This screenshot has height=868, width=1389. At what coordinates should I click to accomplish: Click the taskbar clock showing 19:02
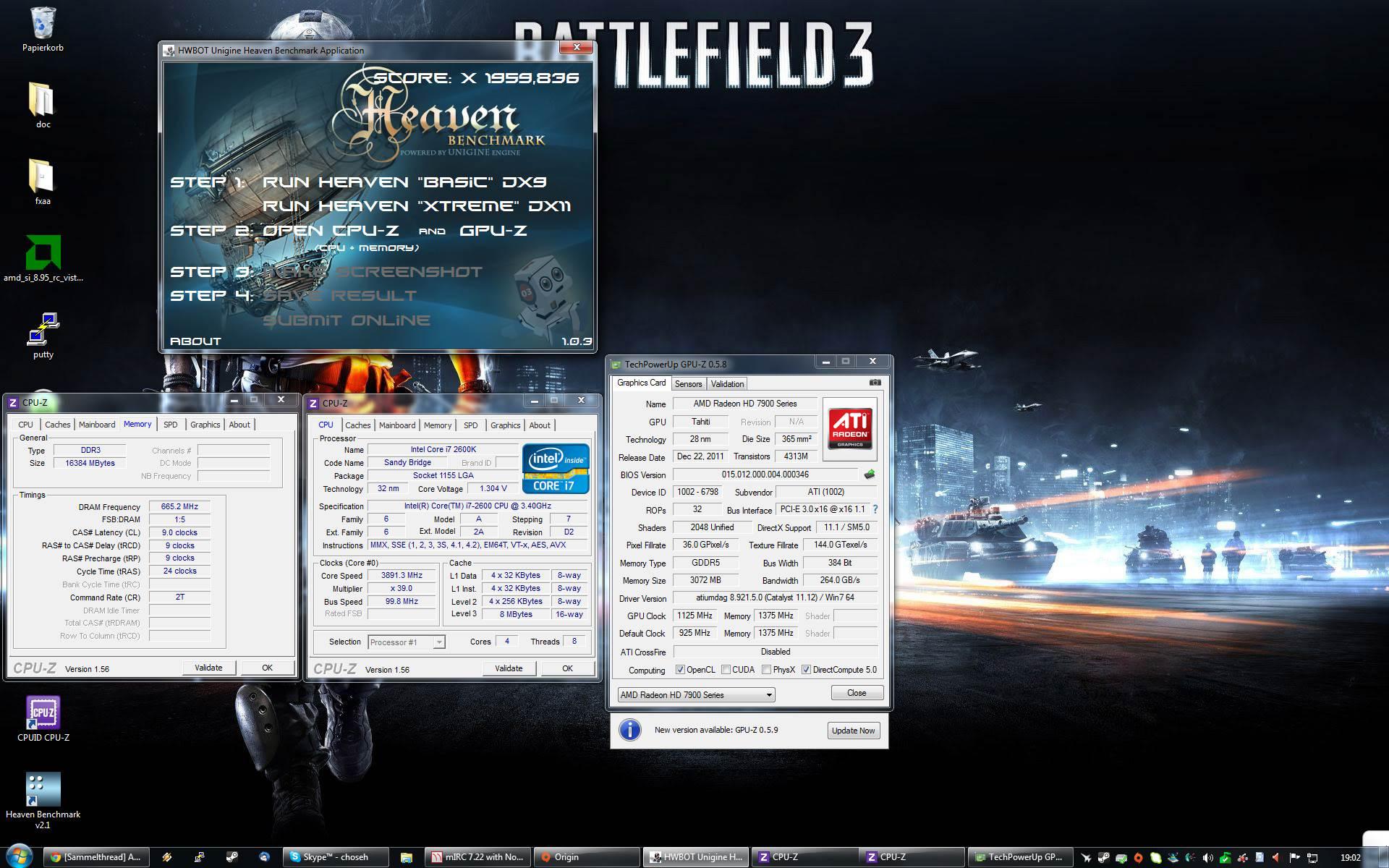tap(1350, 858)
